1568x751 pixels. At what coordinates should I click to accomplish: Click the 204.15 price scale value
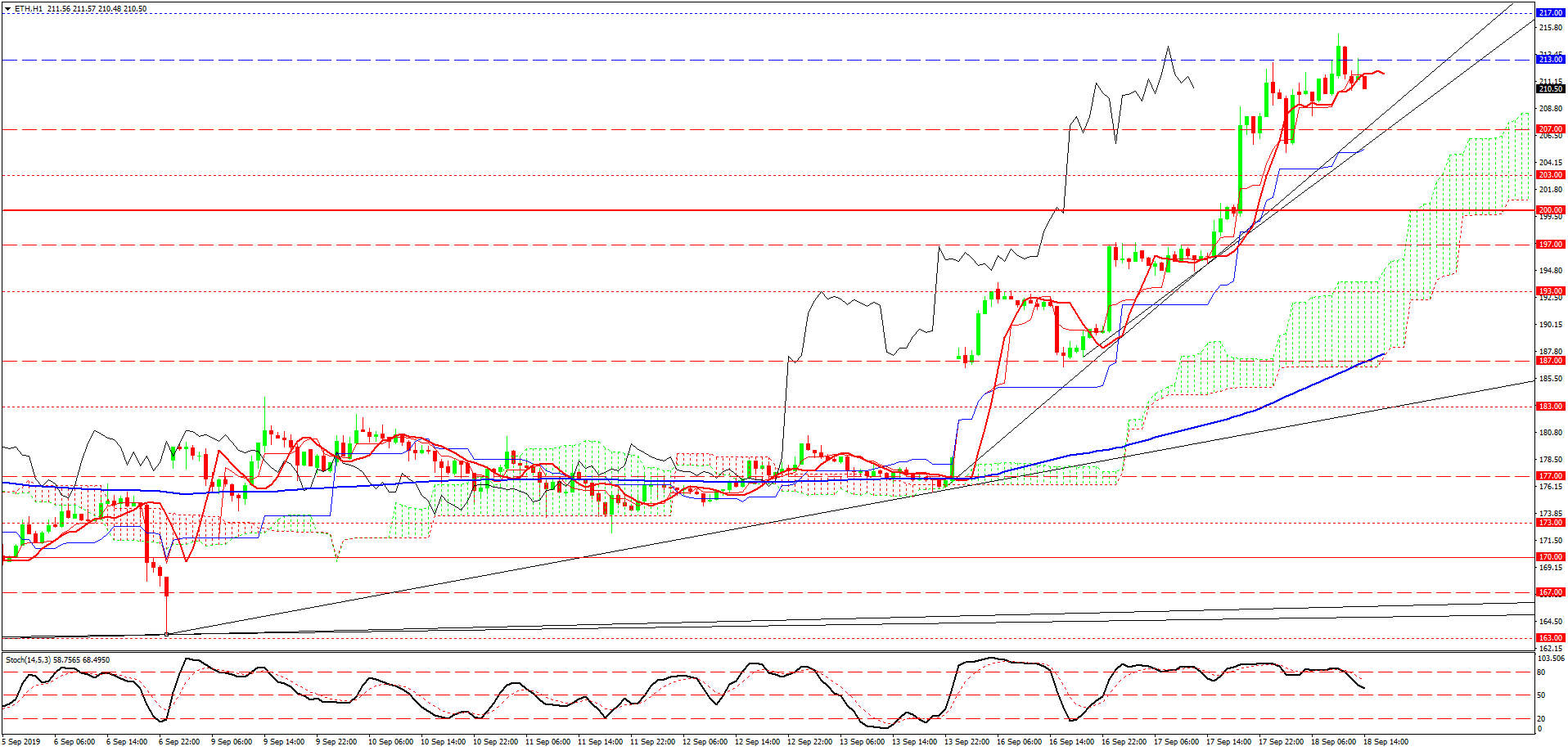[1551, 162]
